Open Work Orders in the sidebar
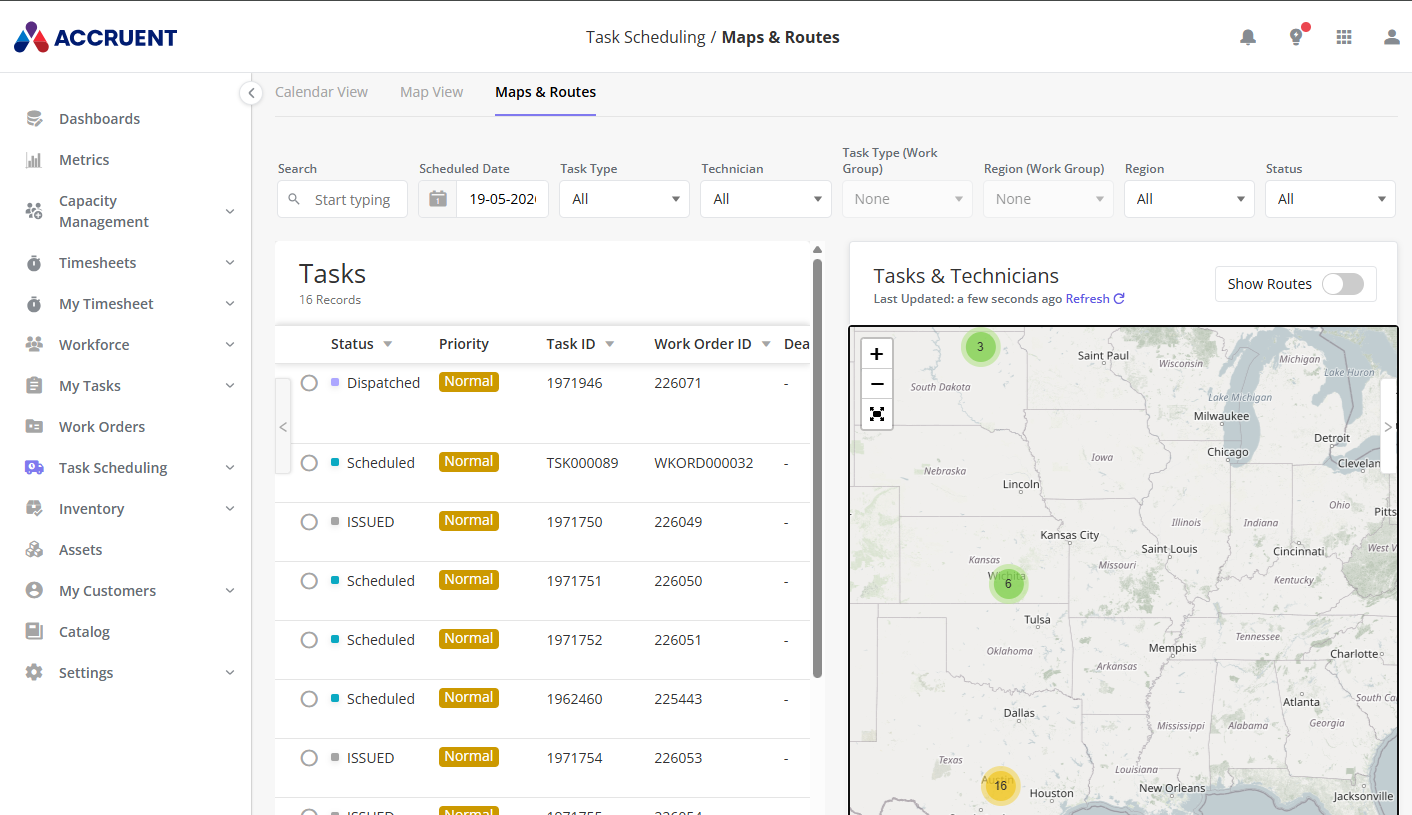Screen dimensions: 1412x815 click(102, 427)
